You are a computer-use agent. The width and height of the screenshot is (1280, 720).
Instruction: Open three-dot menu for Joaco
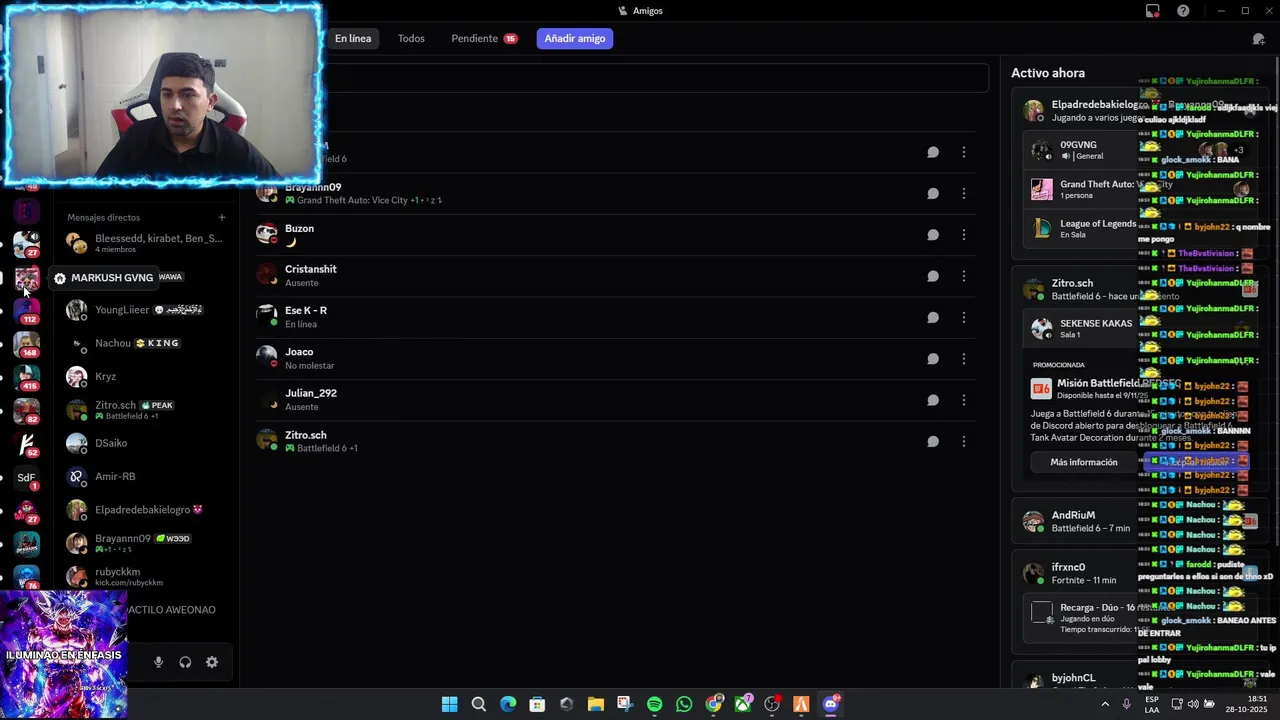963,359
